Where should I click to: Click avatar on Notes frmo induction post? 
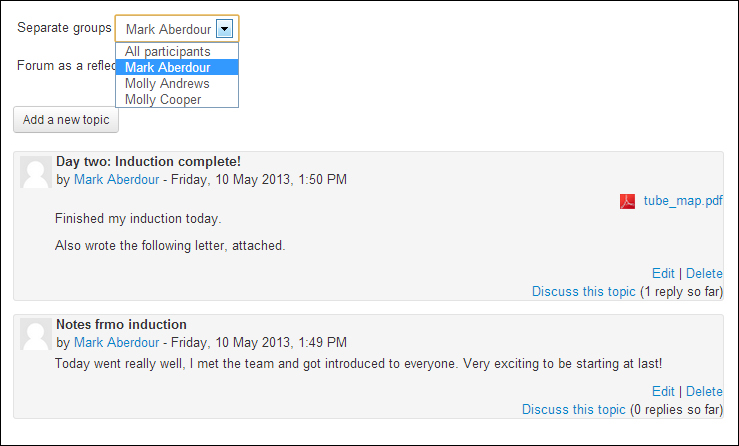point(36,336)
